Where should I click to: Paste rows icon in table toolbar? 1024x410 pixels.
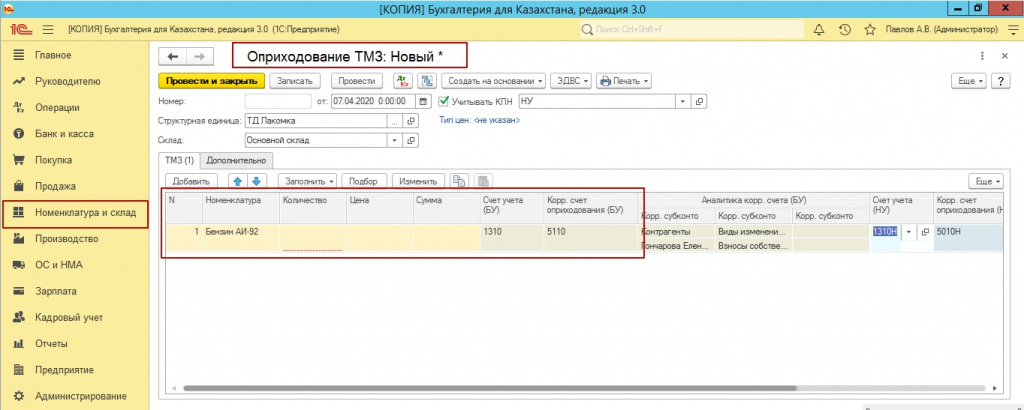point(483,181)
